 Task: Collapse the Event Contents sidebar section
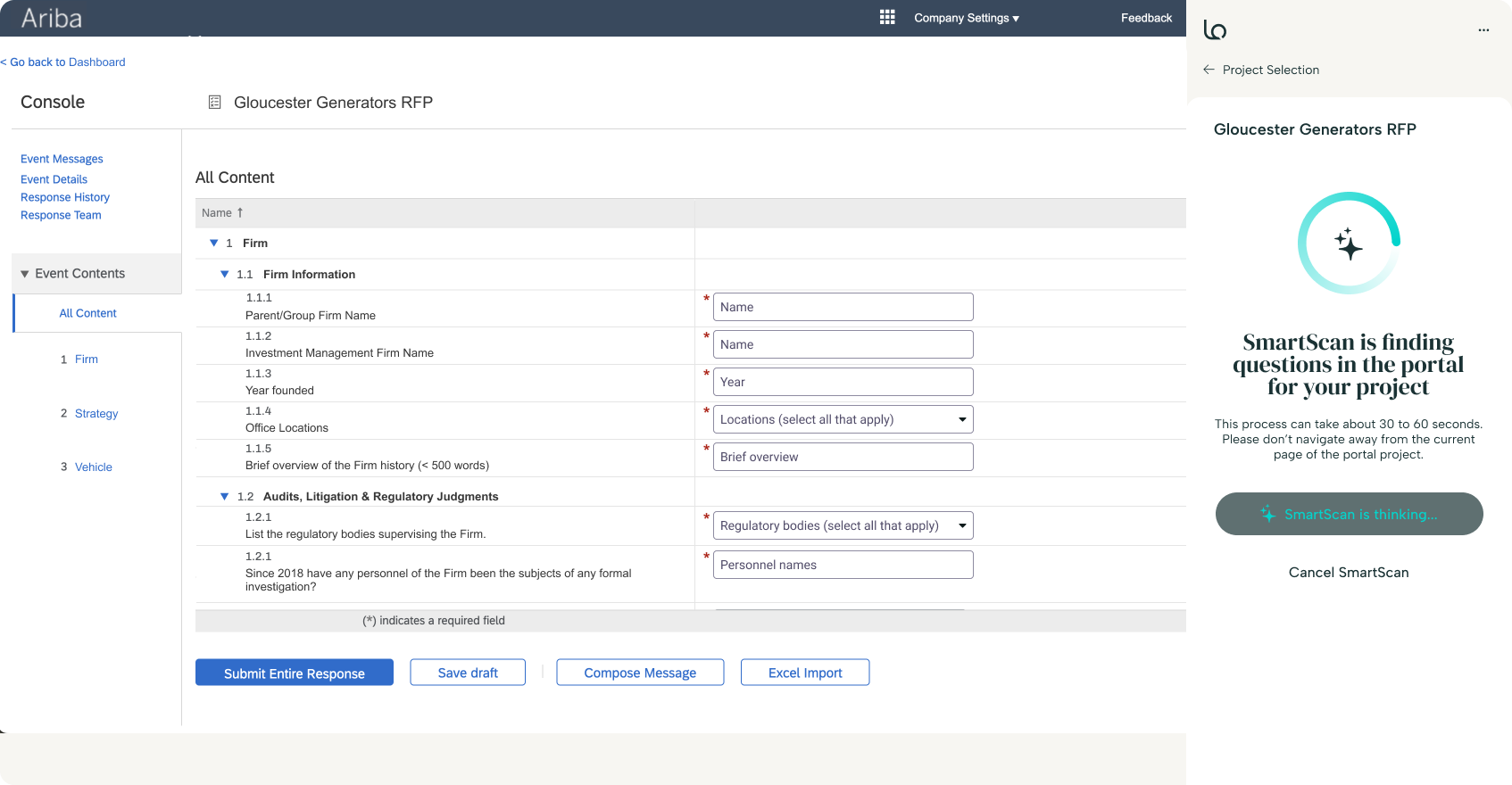[x=25, y=274]
